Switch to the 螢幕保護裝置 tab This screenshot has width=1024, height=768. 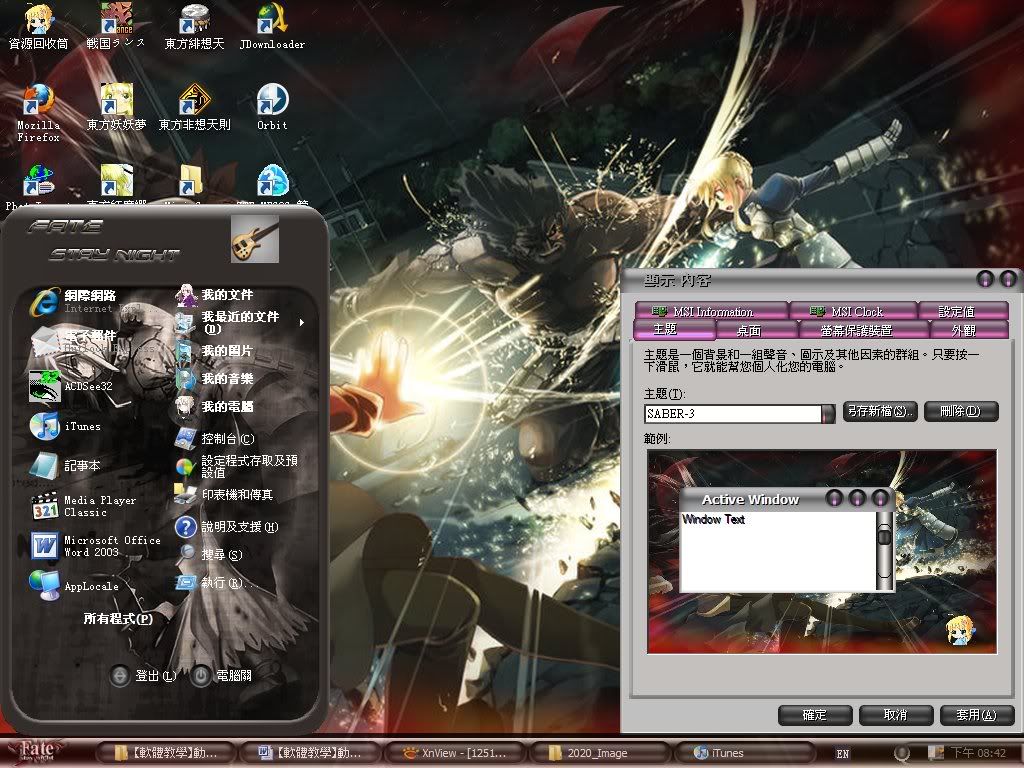(864, 330)
